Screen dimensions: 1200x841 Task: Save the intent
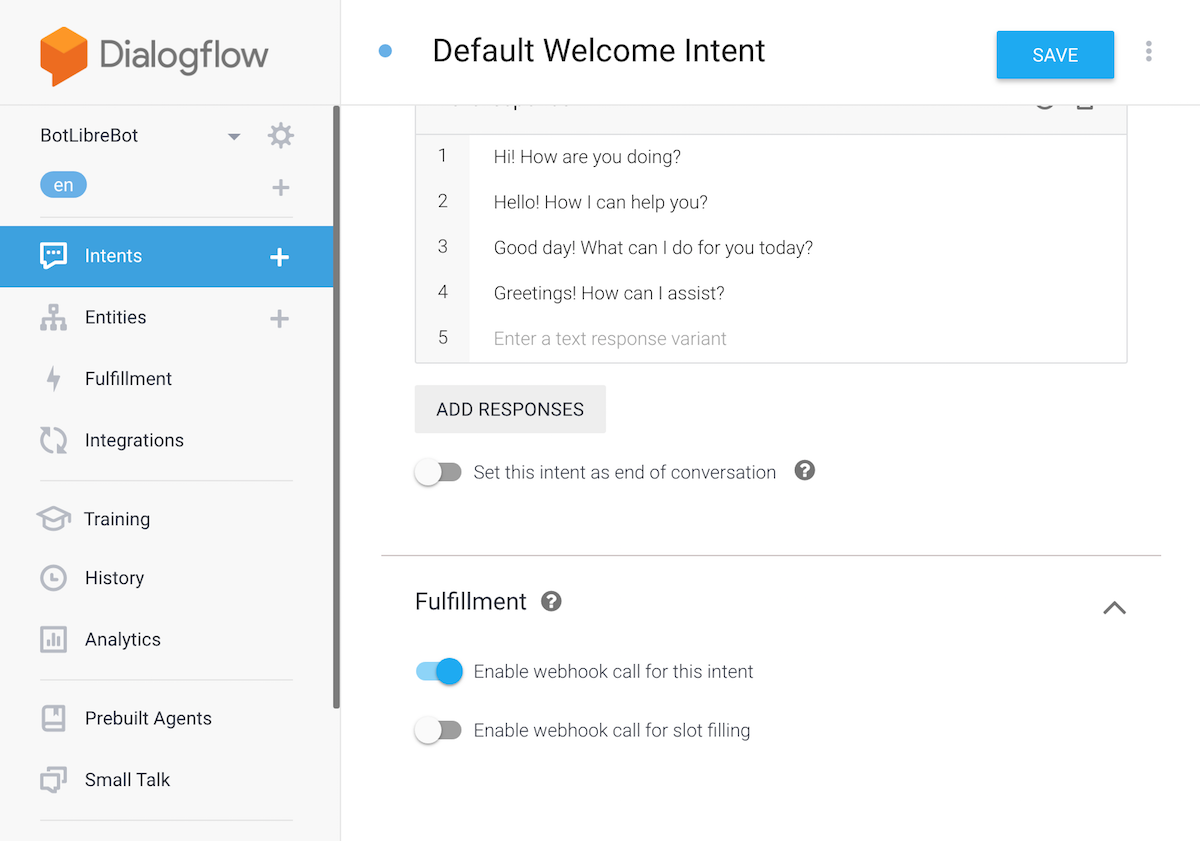click(x=1055, y=55)
